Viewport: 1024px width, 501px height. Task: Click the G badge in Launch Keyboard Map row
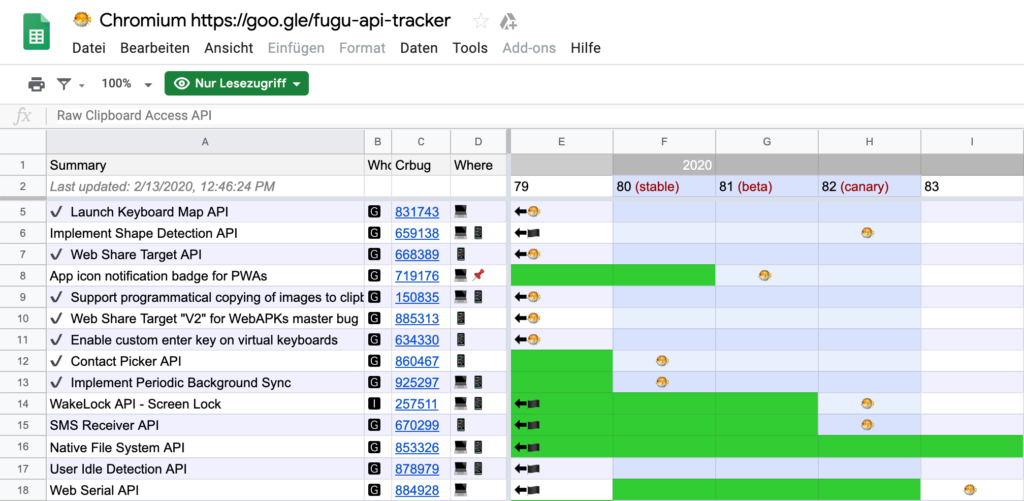point(374,212)
